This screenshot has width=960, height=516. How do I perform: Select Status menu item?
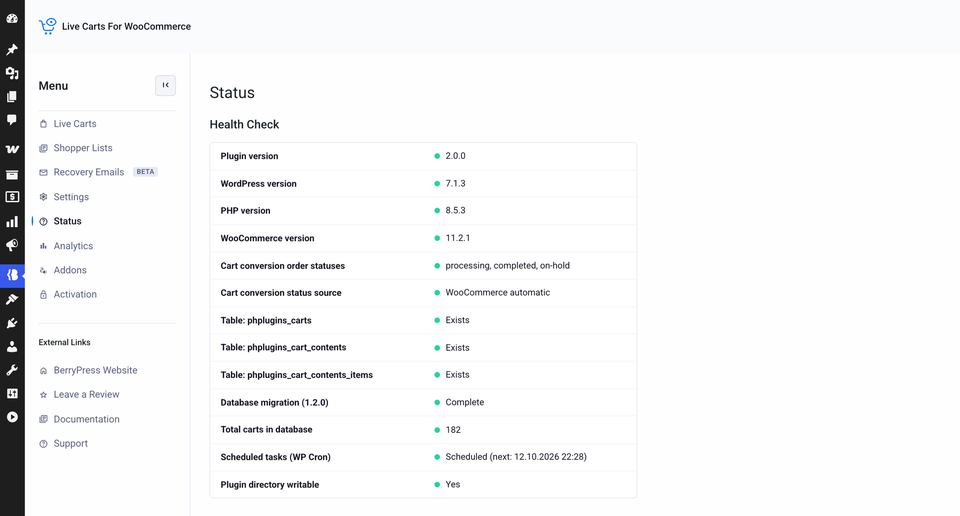coord(67,222)
